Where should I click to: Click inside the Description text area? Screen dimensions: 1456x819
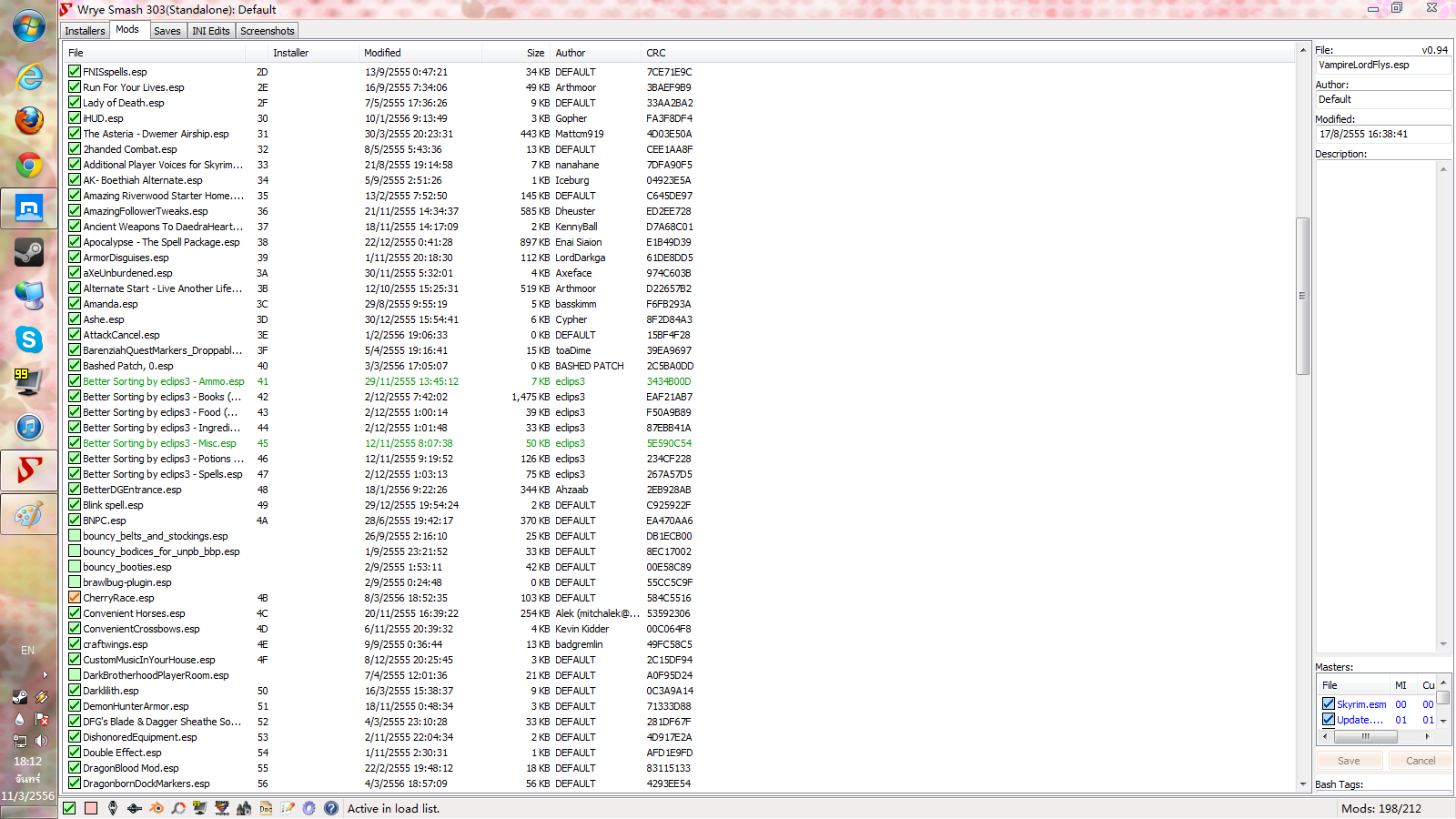pos(1376,406)
